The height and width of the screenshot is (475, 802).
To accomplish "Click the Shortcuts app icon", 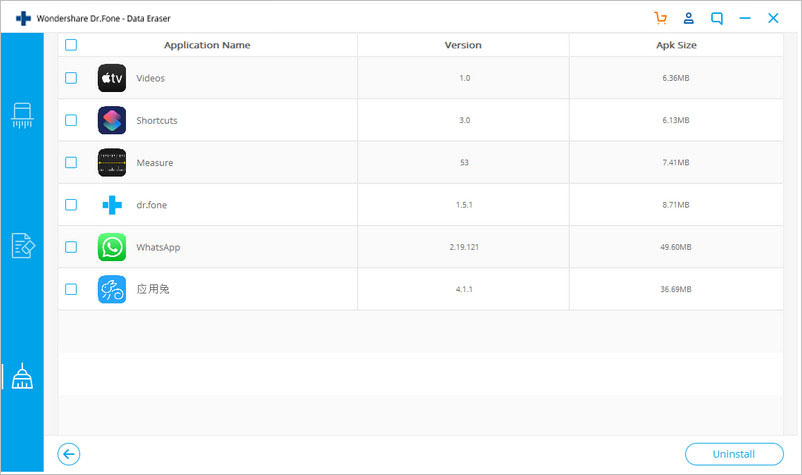I will point(112,120).
